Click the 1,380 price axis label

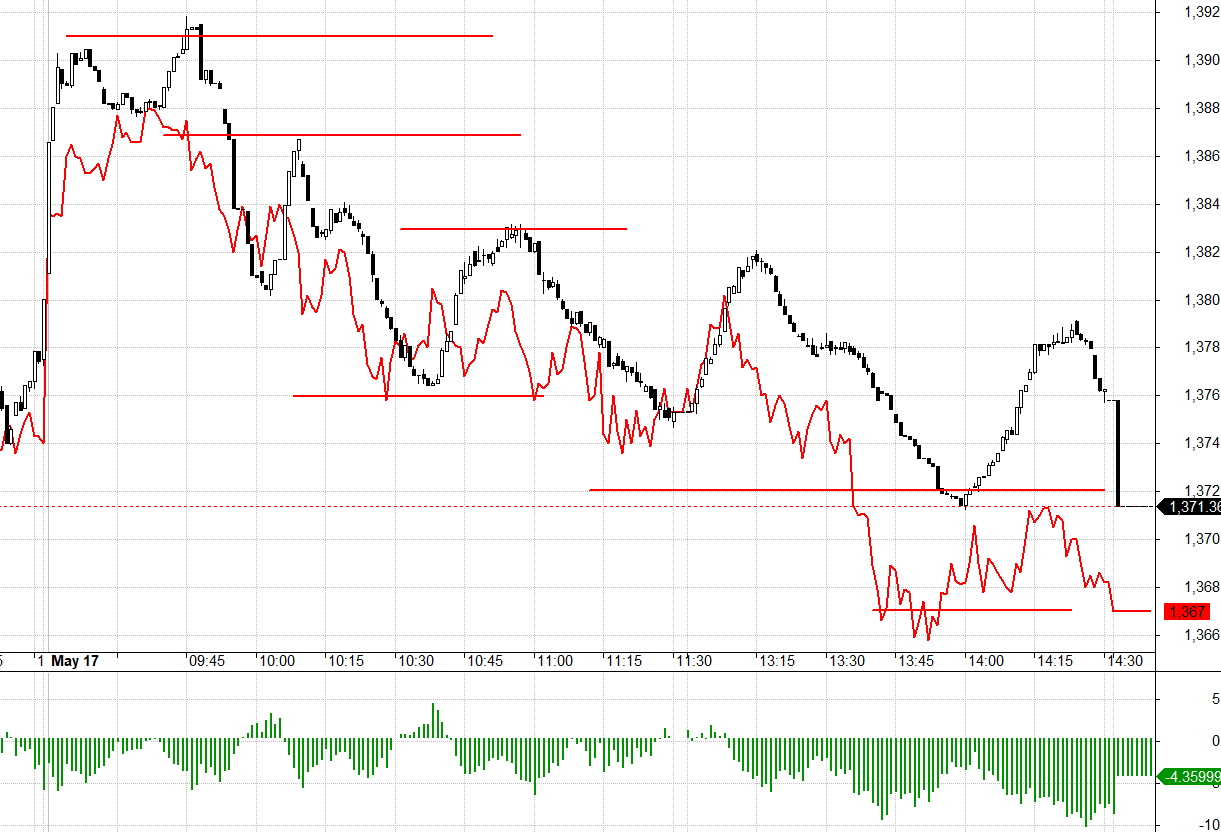1201,299
